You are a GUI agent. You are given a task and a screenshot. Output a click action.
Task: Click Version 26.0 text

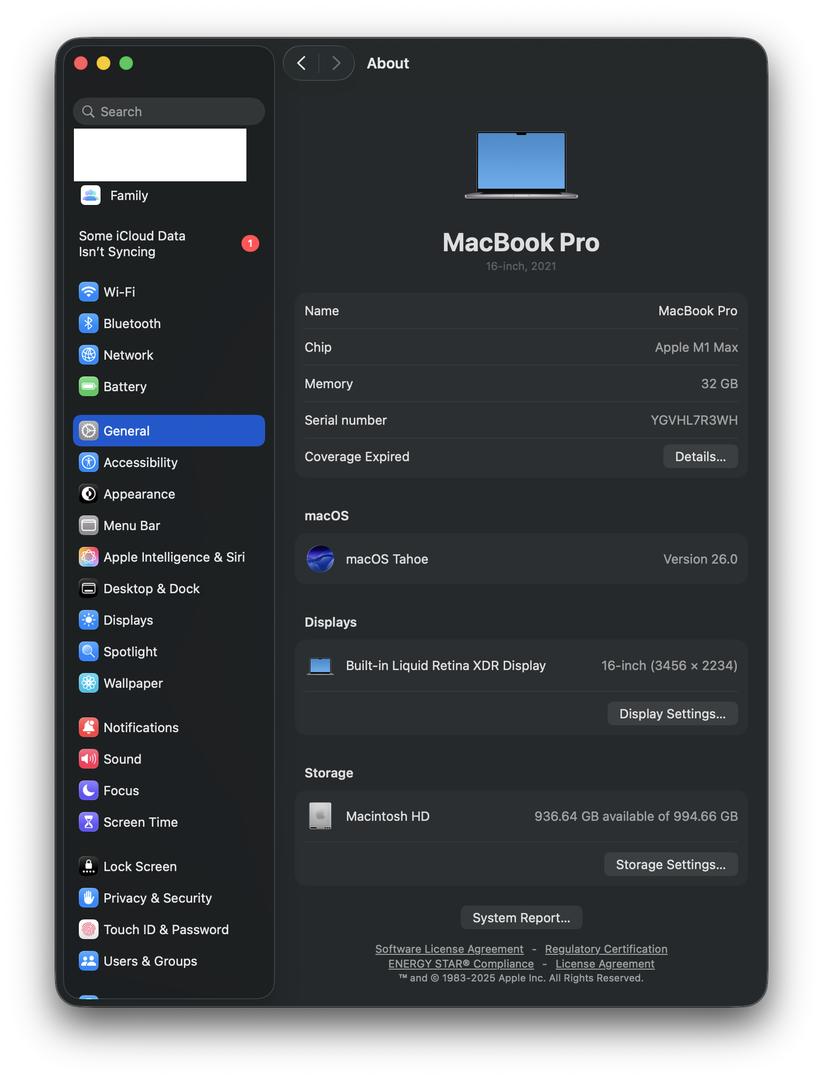[700, 559]
